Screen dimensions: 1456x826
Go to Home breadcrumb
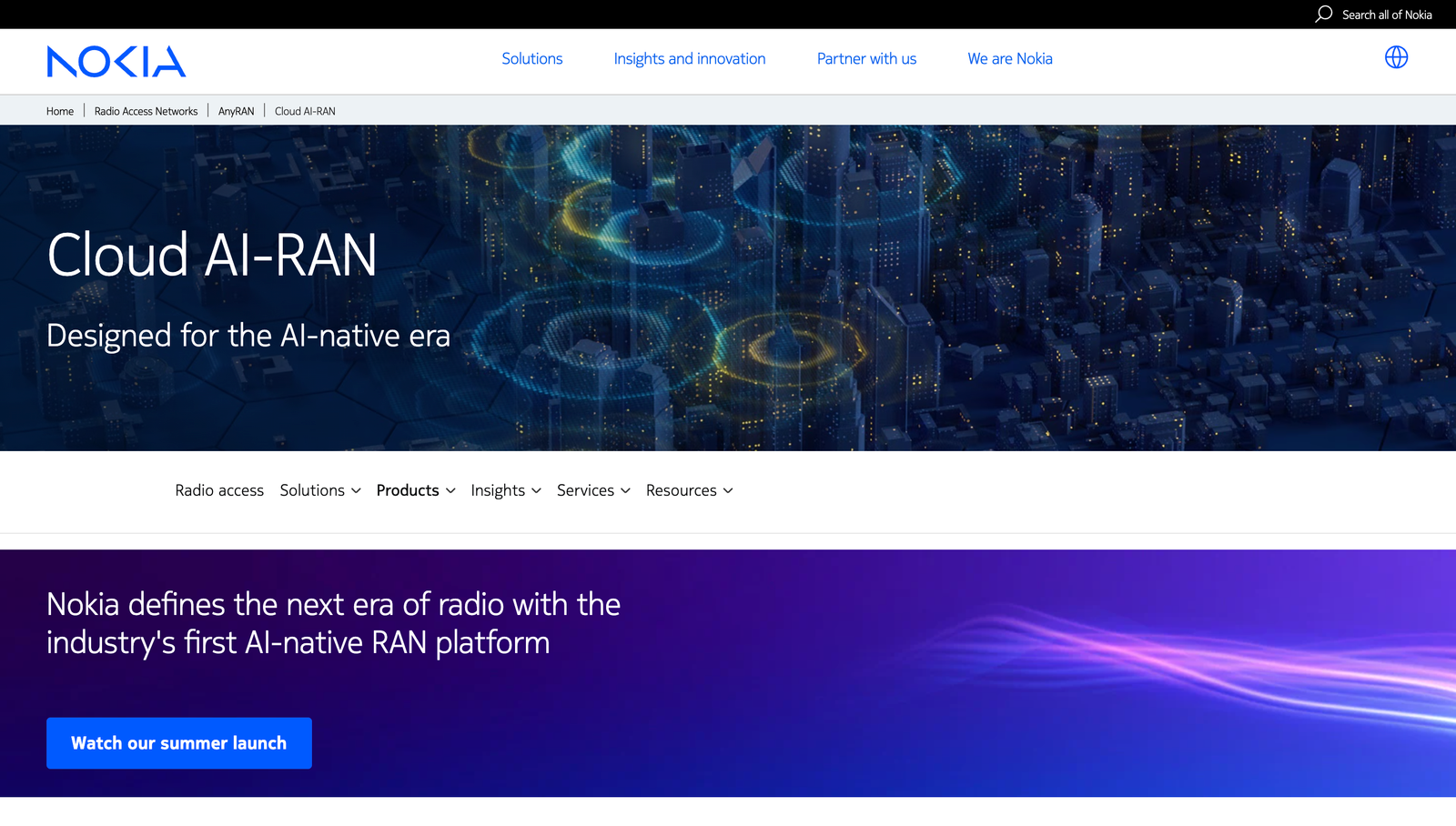tap(60, 111)
